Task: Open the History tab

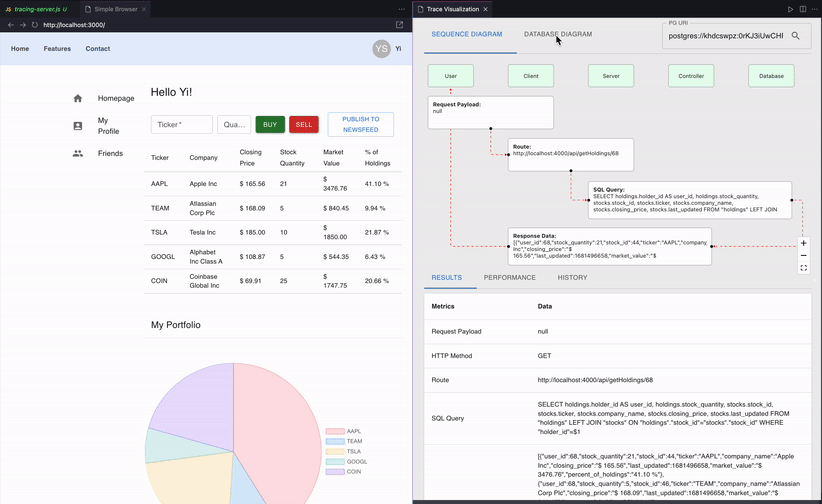Action: click(572, 277)
